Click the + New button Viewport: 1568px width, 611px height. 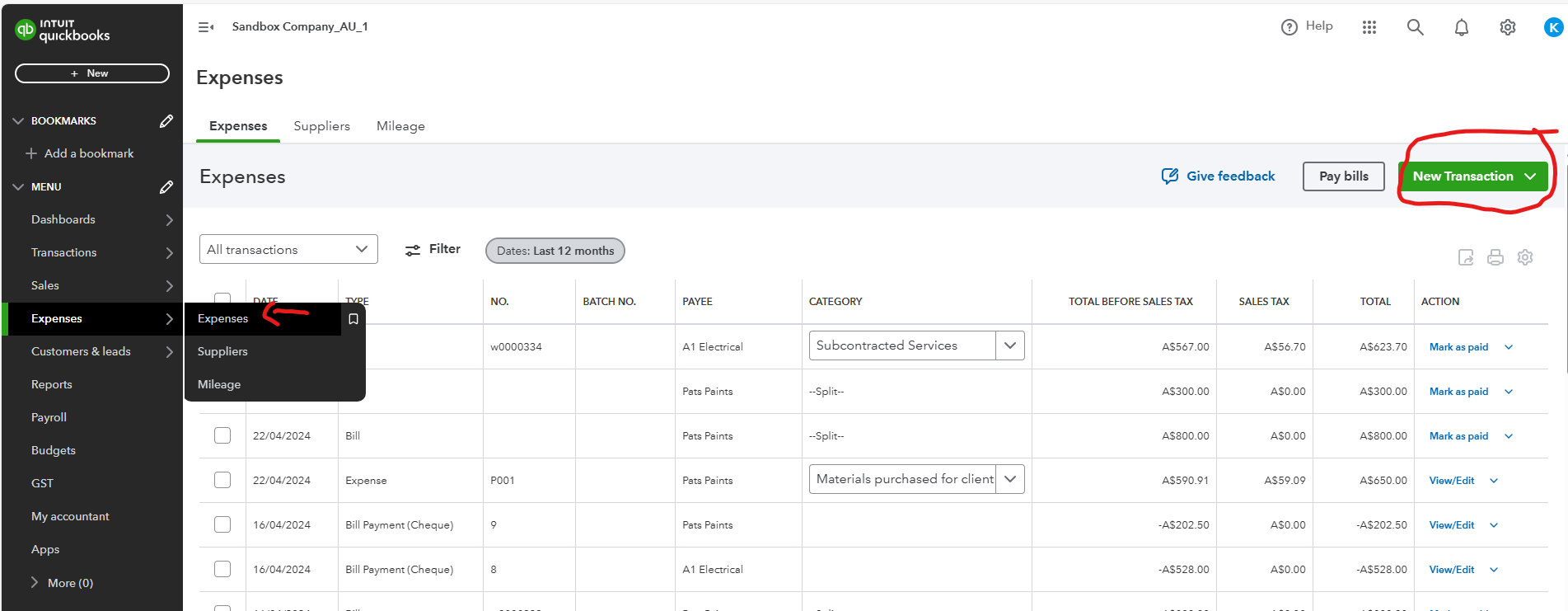pos(92,73)
